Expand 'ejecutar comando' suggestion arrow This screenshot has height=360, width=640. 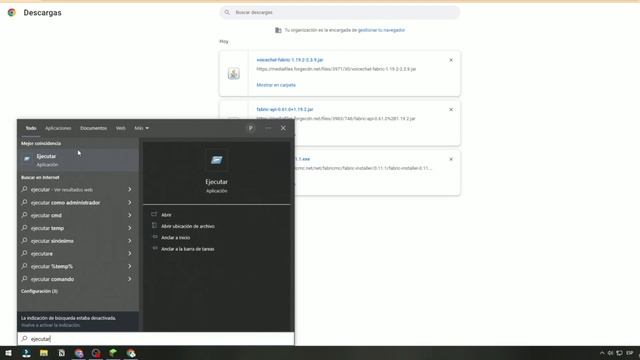[130, 279]
